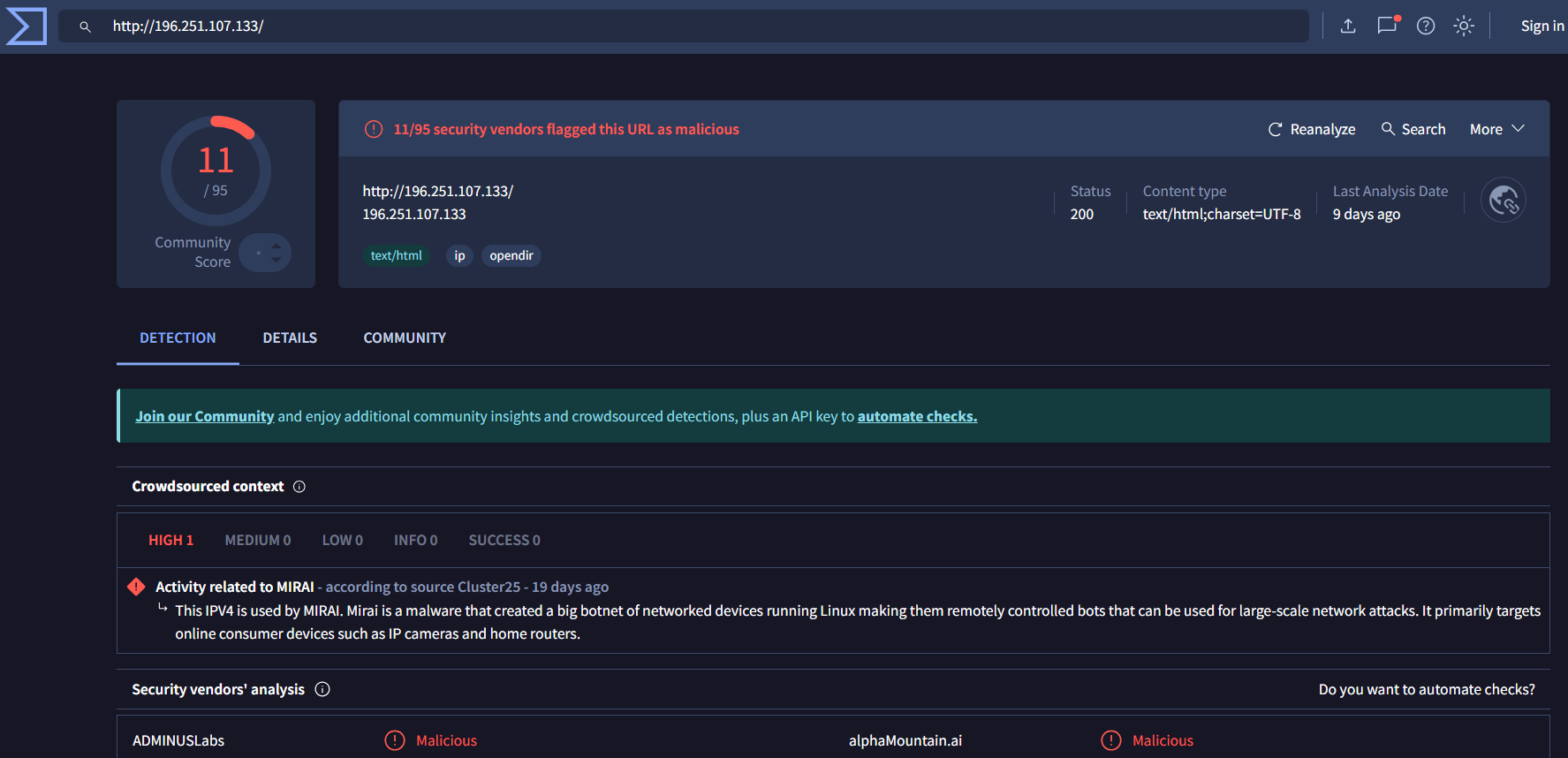The width and height of the screenshot is (1568, 758).
Task: Click the Reanalyze button
Action: click(x=1312, y=129)
